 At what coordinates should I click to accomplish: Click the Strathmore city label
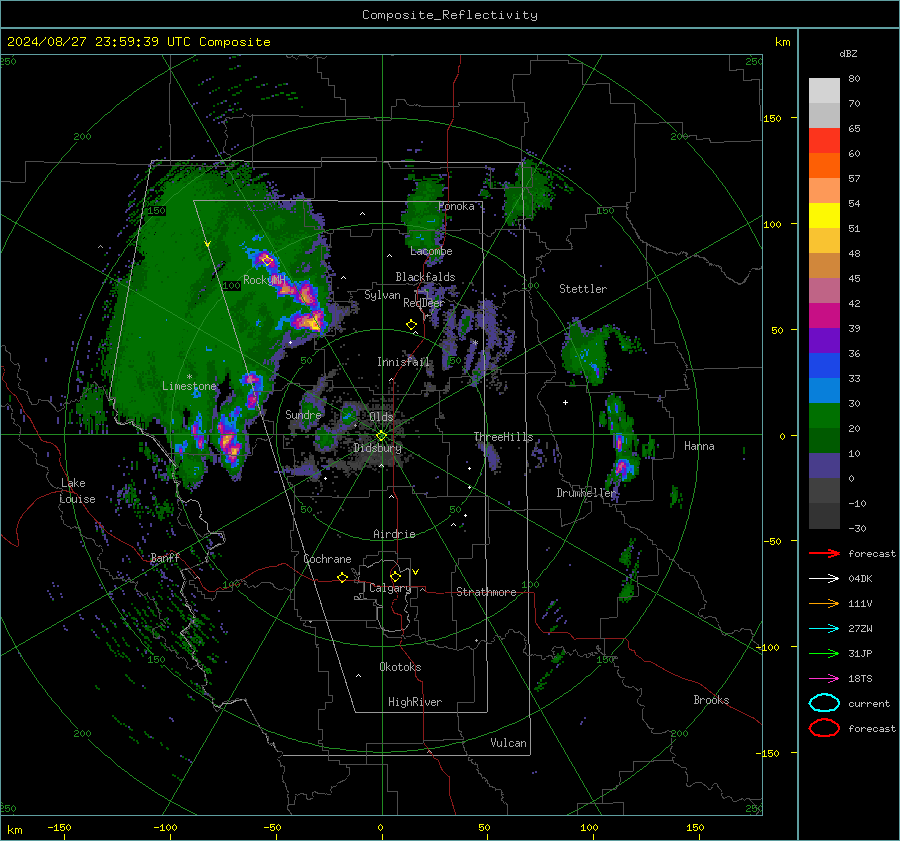[486, 592]
